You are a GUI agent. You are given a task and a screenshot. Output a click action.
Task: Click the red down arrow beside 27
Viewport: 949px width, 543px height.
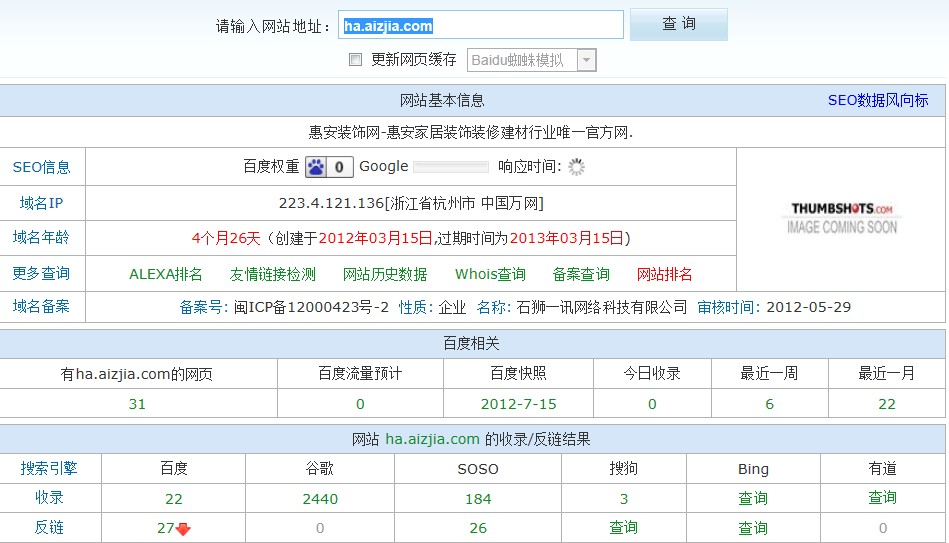[183, 529]
